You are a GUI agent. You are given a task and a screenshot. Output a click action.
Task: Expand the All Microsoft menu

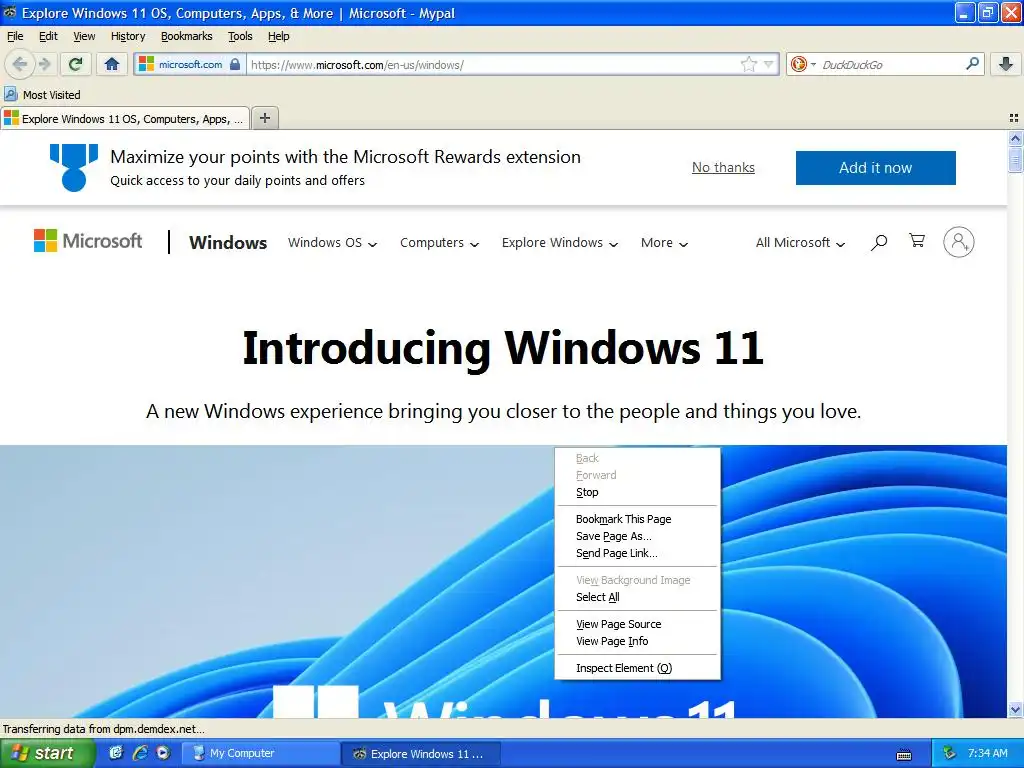coord(800,242)
